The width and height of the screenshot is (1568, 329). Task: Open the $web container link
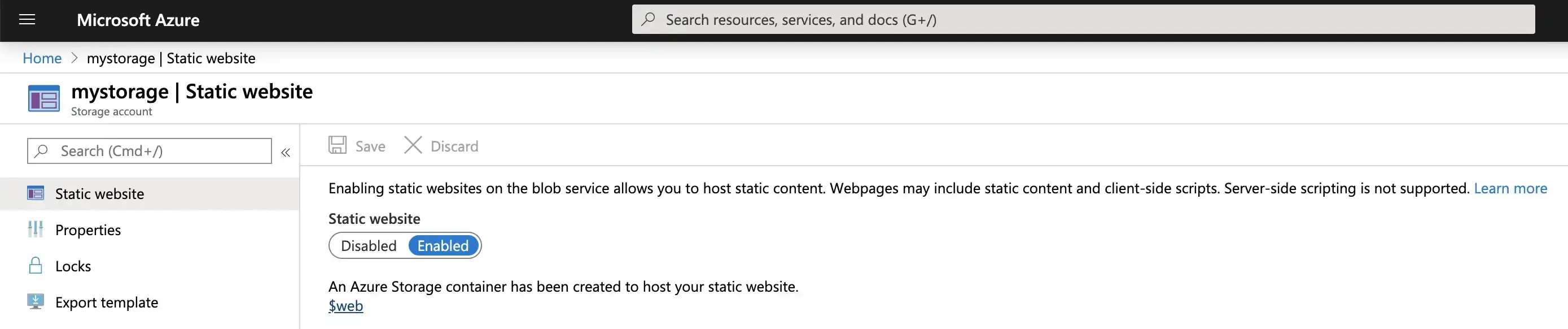click(346, 306)
